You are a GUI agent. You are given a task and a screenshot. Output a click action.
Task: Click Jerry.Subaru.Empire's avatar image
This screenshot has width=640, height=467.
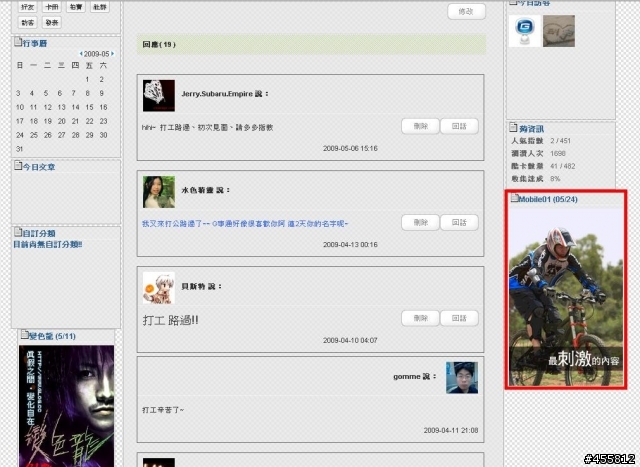coord(159,96)
